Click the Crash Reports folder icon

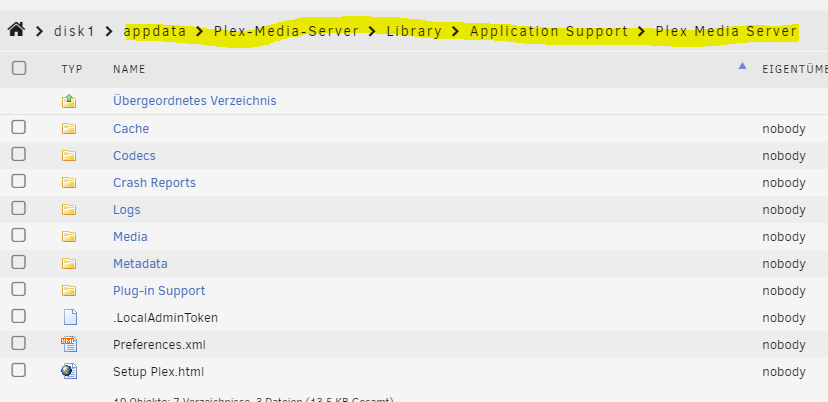(69, 183)
